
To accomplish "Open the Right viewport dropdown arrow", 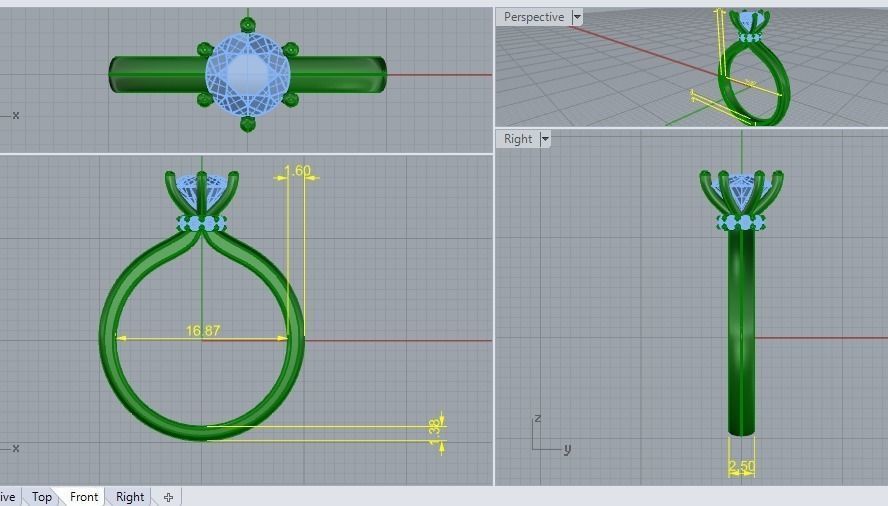I will [545, 139].
